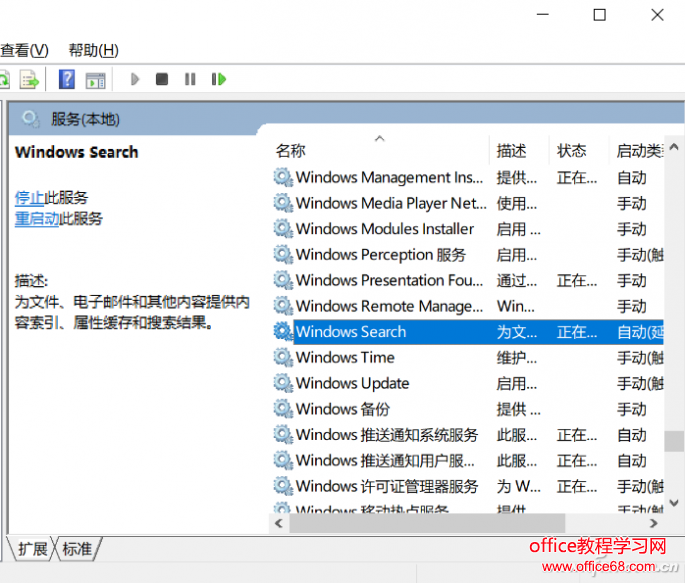Pause service with the pause button
Image resolution: width=685 pixels, height=583 pixels.
coord(190,79)
